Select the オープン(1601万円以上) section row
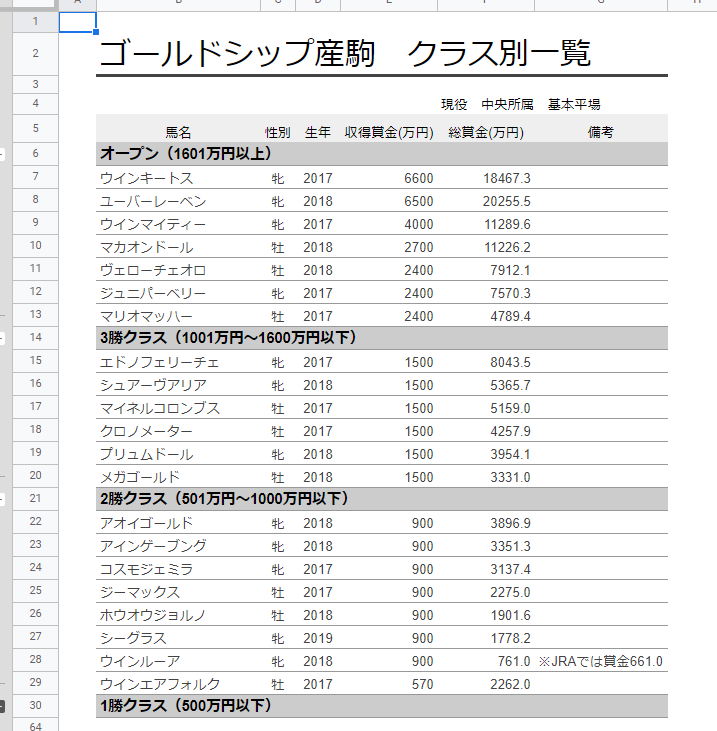 click(382, 154)
